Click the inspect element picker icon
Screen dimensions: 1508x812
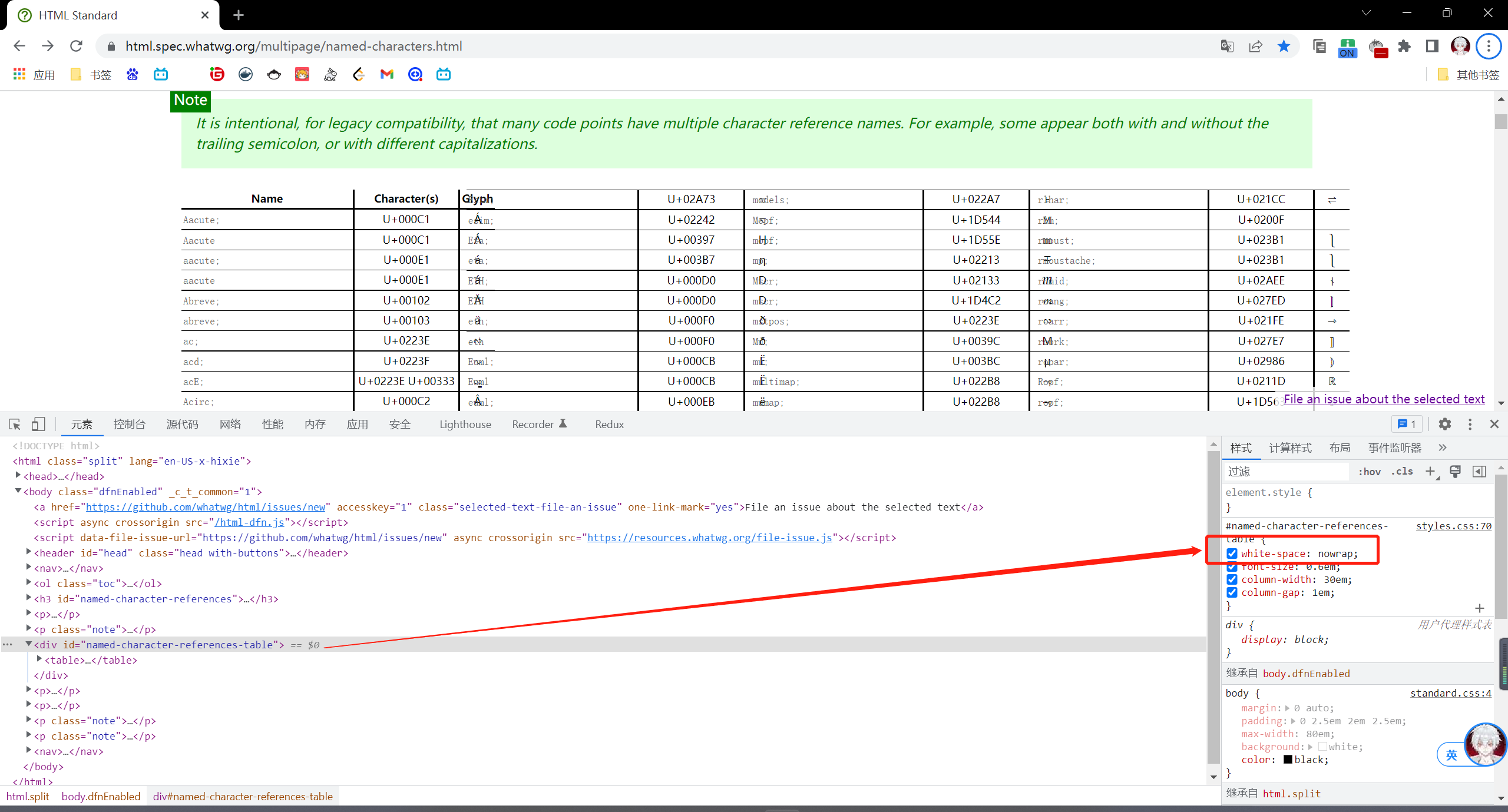point(15,424)
